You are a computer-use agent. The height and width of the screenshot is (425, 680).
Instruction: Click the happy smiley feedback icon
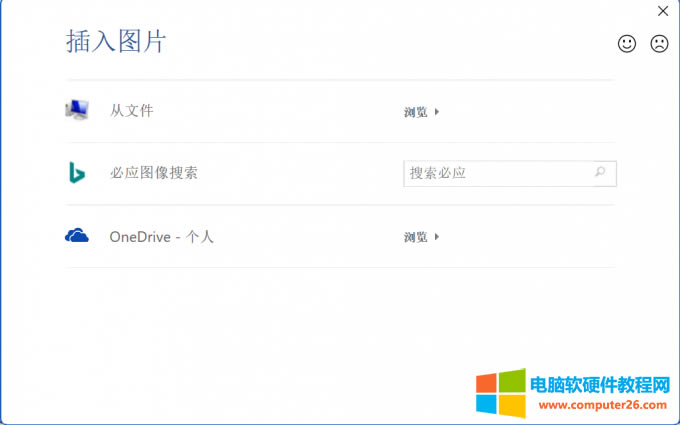coord(627,44)
